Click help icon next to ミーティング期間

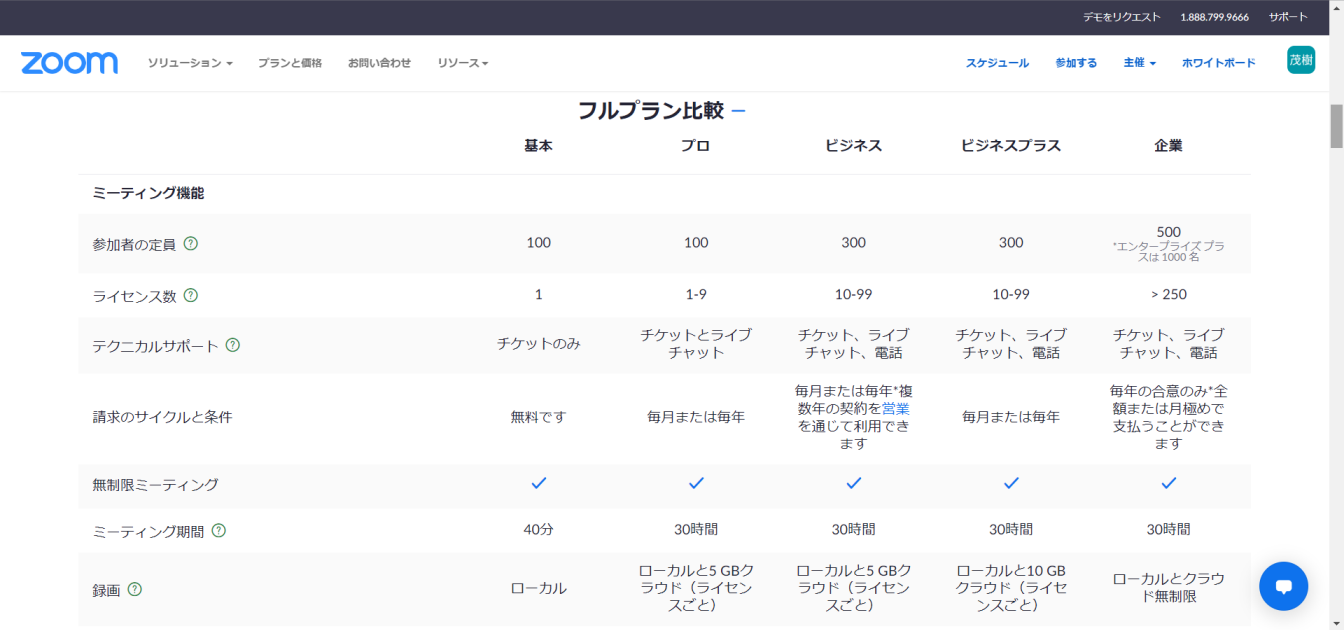tap(219, 531)
